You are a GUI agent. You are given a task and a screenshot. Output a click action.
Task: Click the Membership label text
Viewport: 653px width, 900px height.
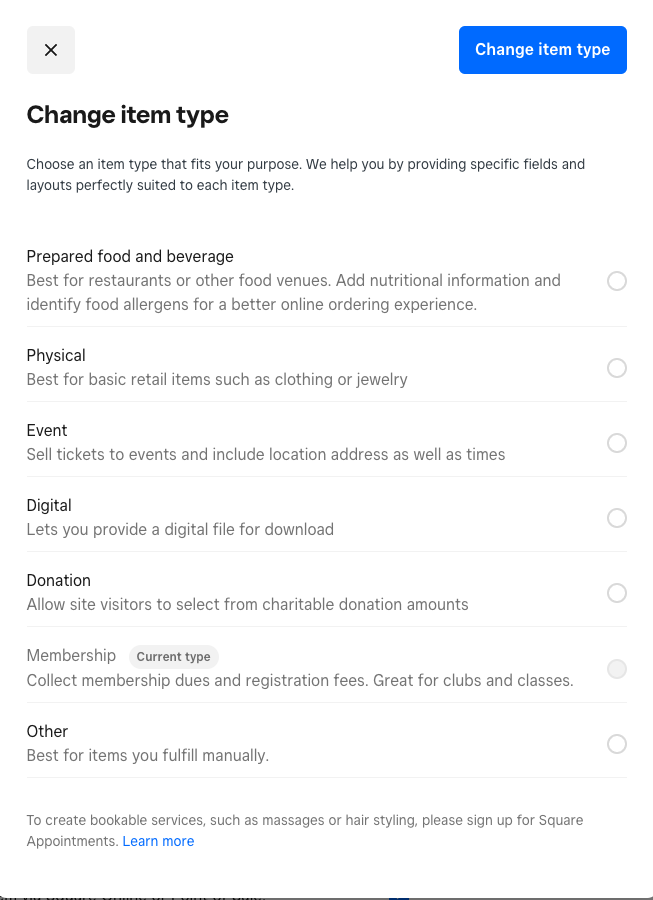pyautogui.click(x=71, y=656)
